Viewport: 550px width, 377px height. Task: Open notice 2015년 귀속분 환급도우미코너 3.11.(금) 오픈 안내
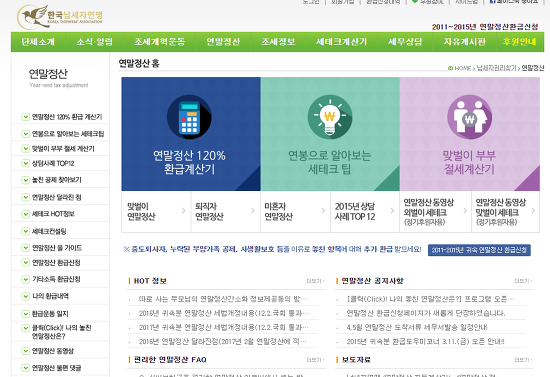[425, 342]
